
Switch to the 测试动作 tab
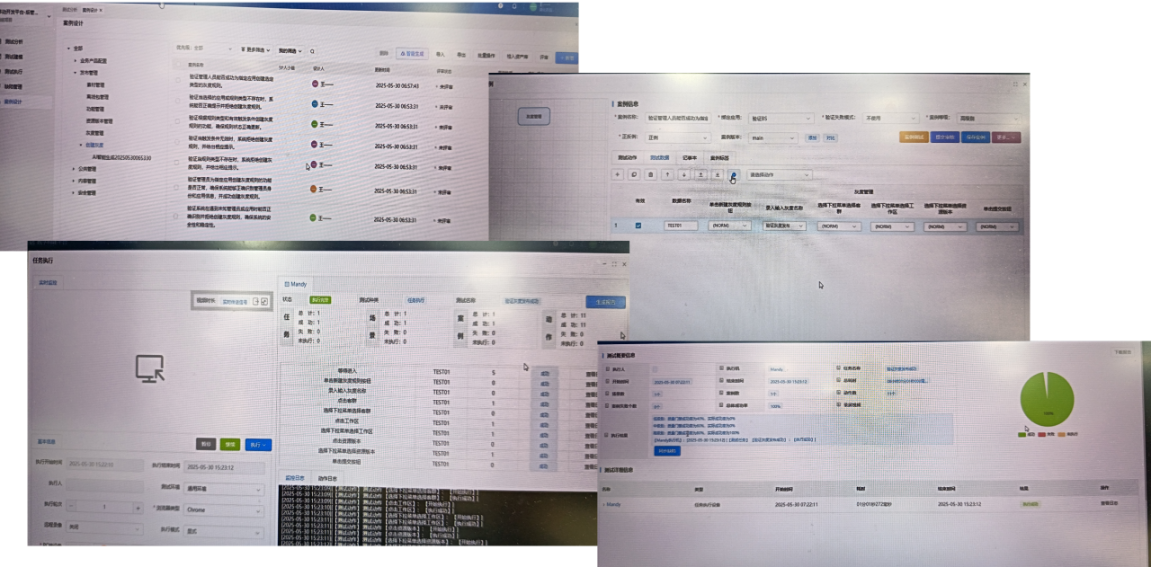click(x=627, y=157)
